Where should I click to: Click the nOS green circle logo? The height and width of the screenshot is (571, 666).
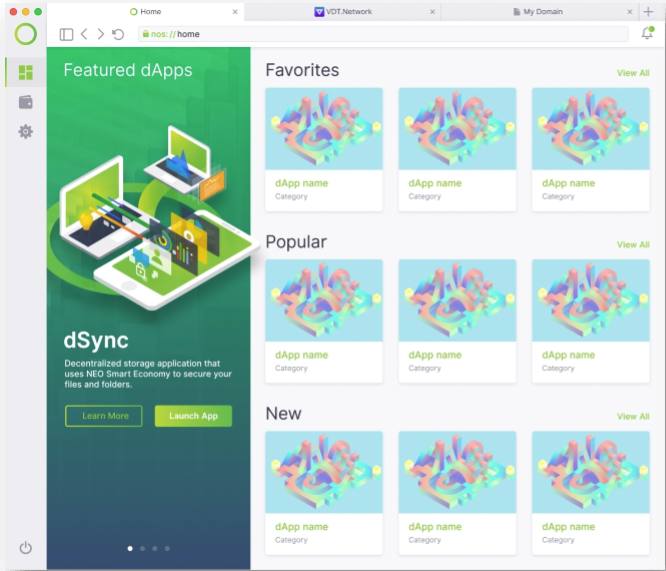[25, 34]
